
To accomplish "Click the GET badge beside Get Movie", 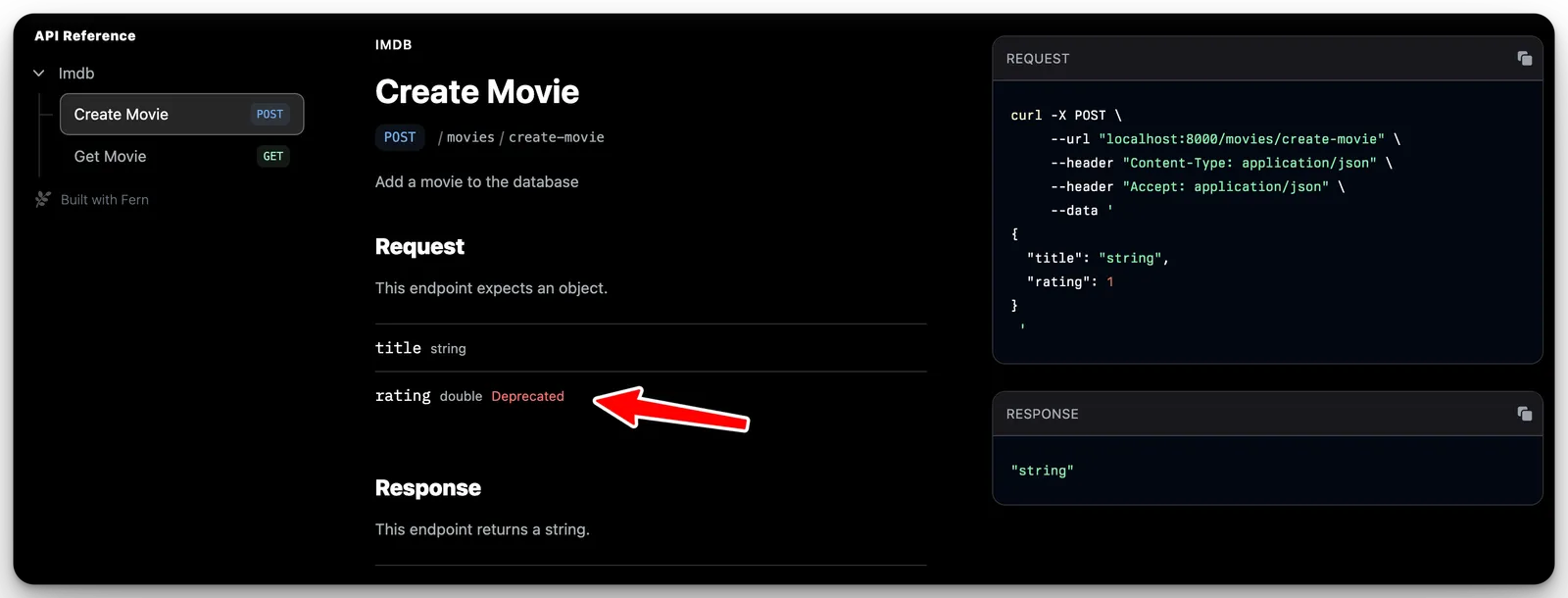I will tap(273, 156).
